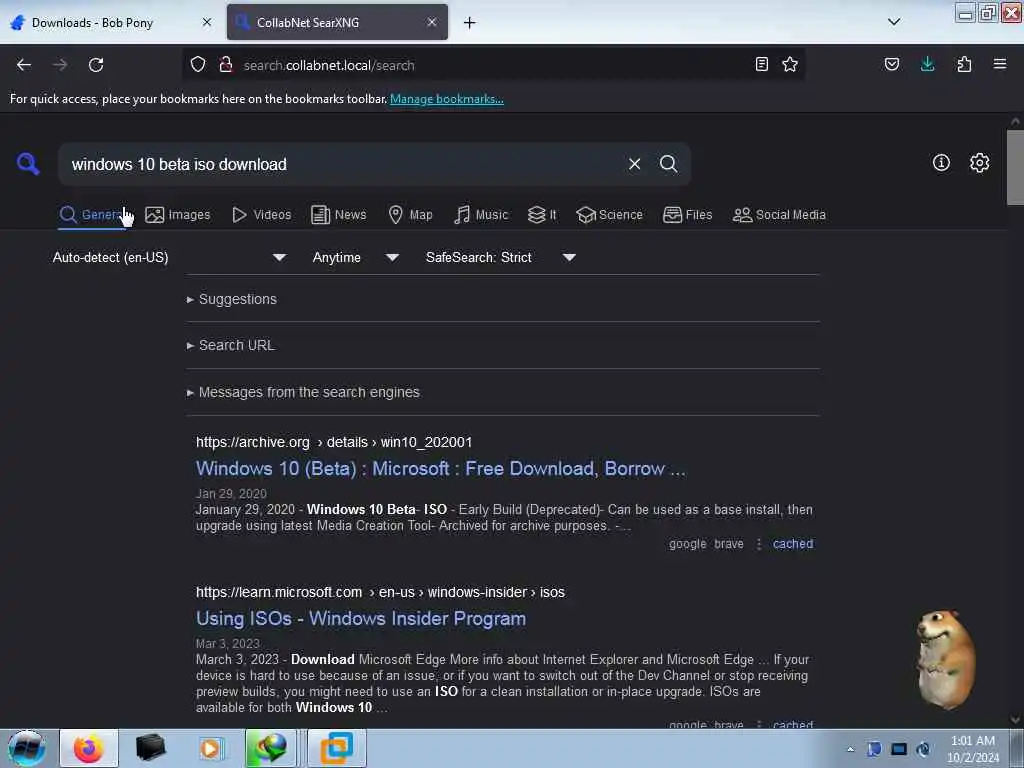The image size is (1024, 768).
Task: Open cached link of archive.org result
Action: pyautogui.click(x=793, y=543)
